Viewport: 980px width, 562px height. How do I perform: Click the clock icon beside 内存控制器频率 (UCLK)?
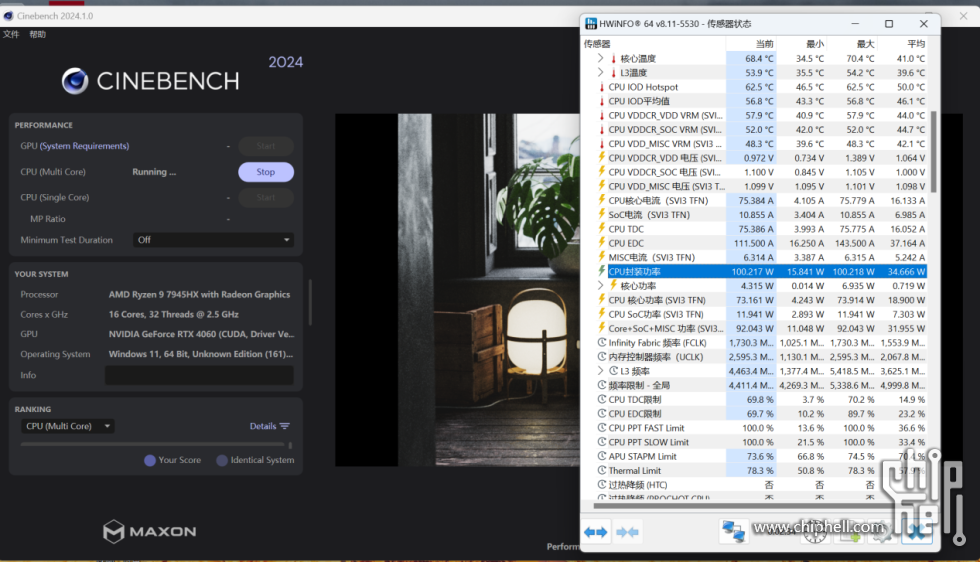point(602,357)
